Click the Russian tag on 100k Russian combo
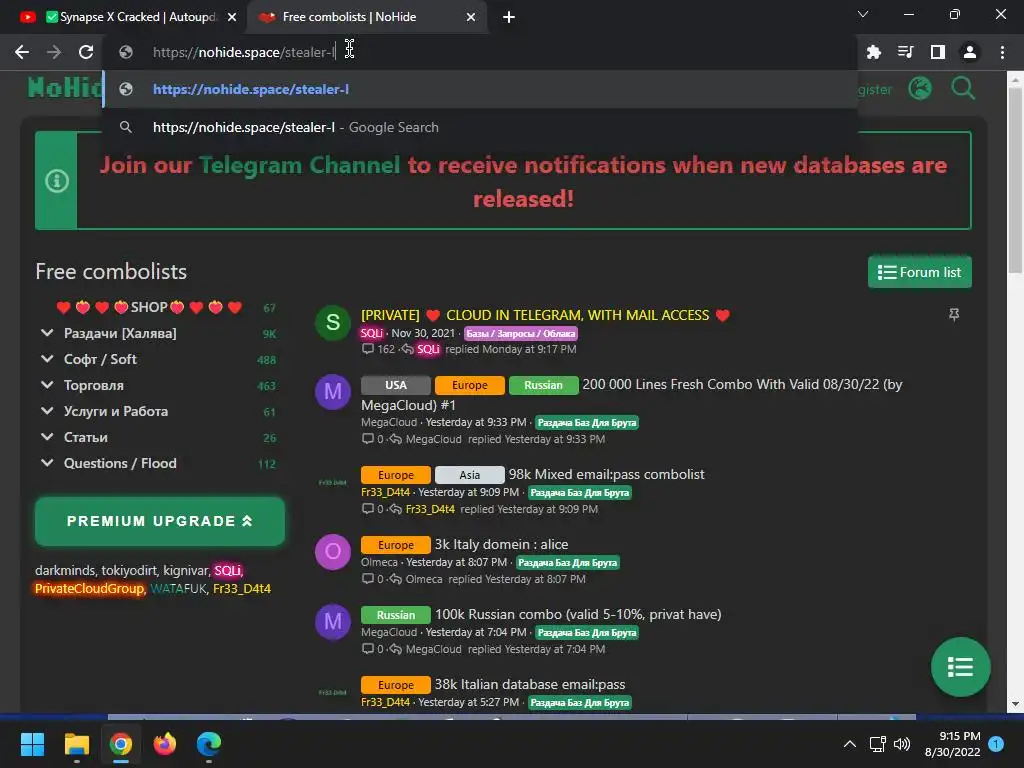 pos(396,615)
